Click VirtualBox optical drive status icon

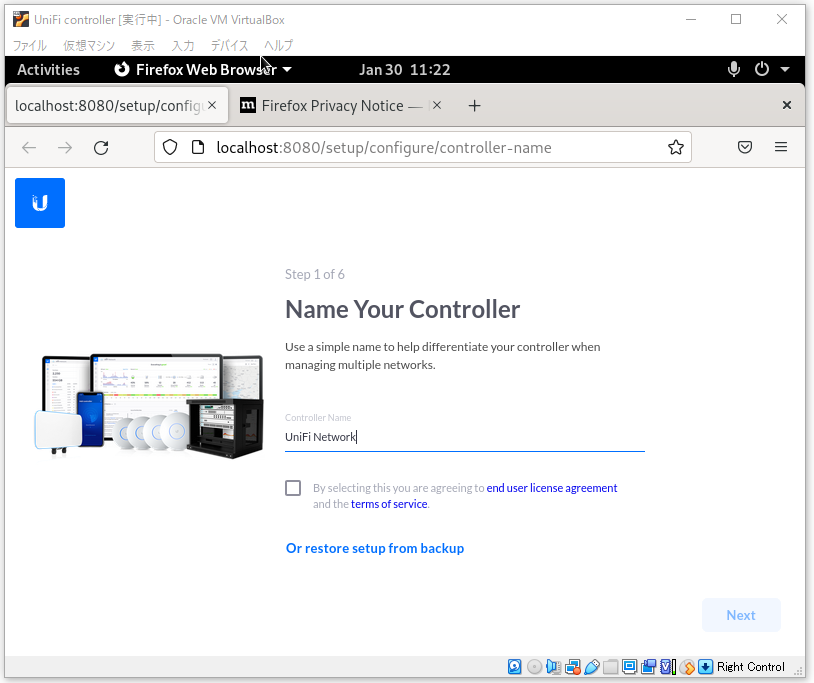[534, 666]
